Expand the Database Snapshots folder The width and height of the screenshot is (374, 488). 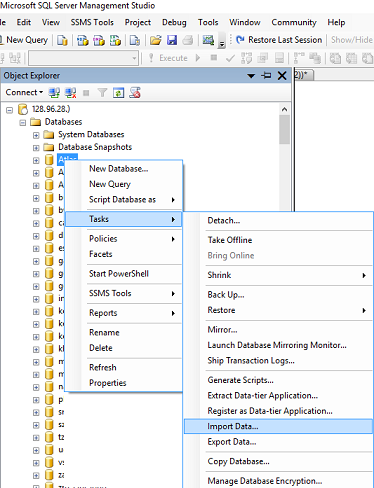coord(36,148)
